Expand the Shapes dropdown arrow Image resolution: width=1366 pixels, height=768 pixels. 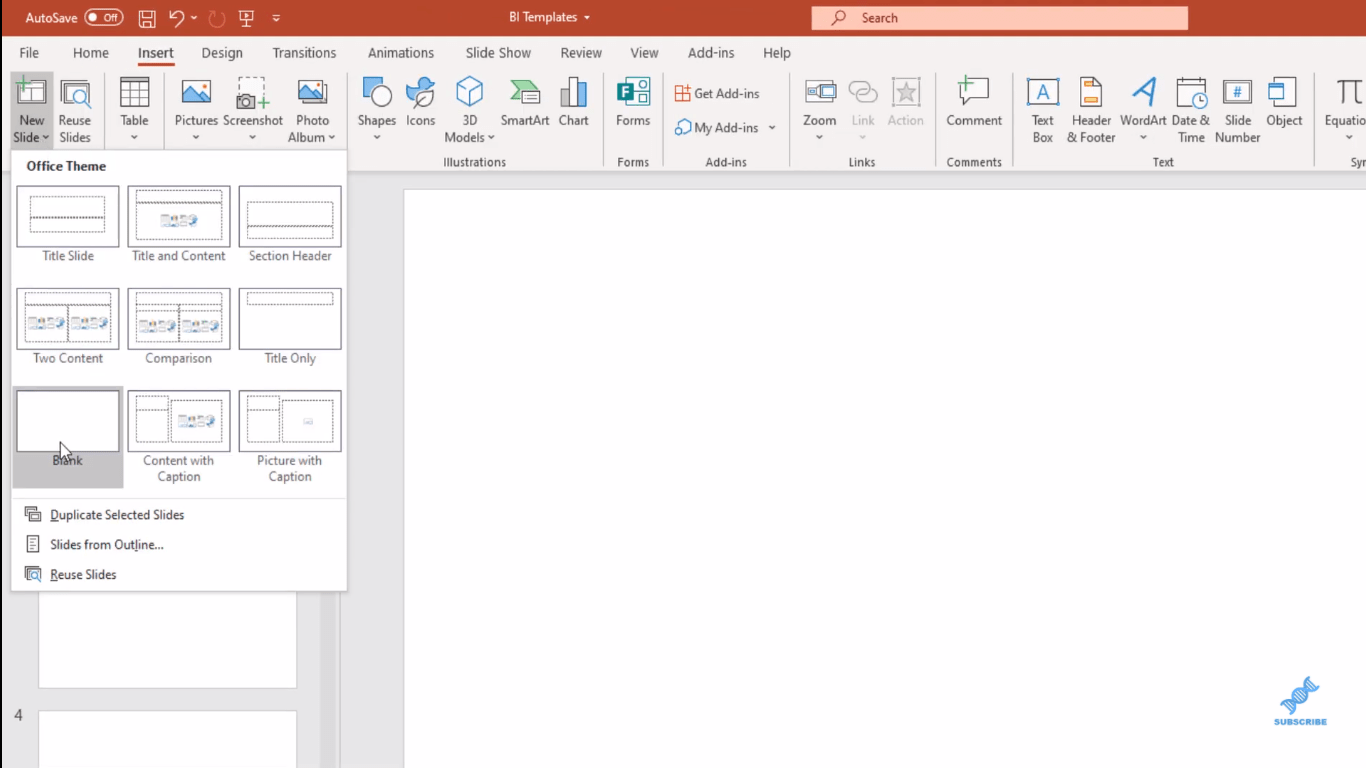(x=377, y=138)
